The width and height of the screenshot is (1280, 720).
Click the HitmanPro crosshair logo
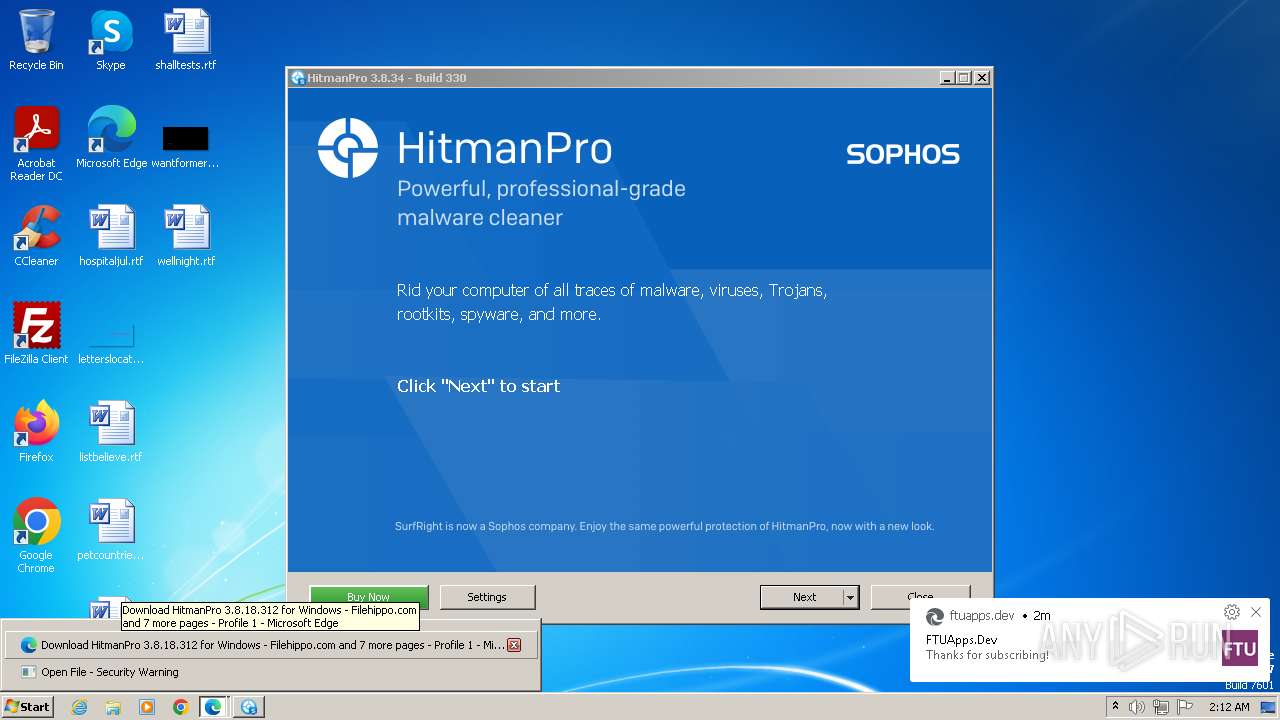(x=347, y=148)
